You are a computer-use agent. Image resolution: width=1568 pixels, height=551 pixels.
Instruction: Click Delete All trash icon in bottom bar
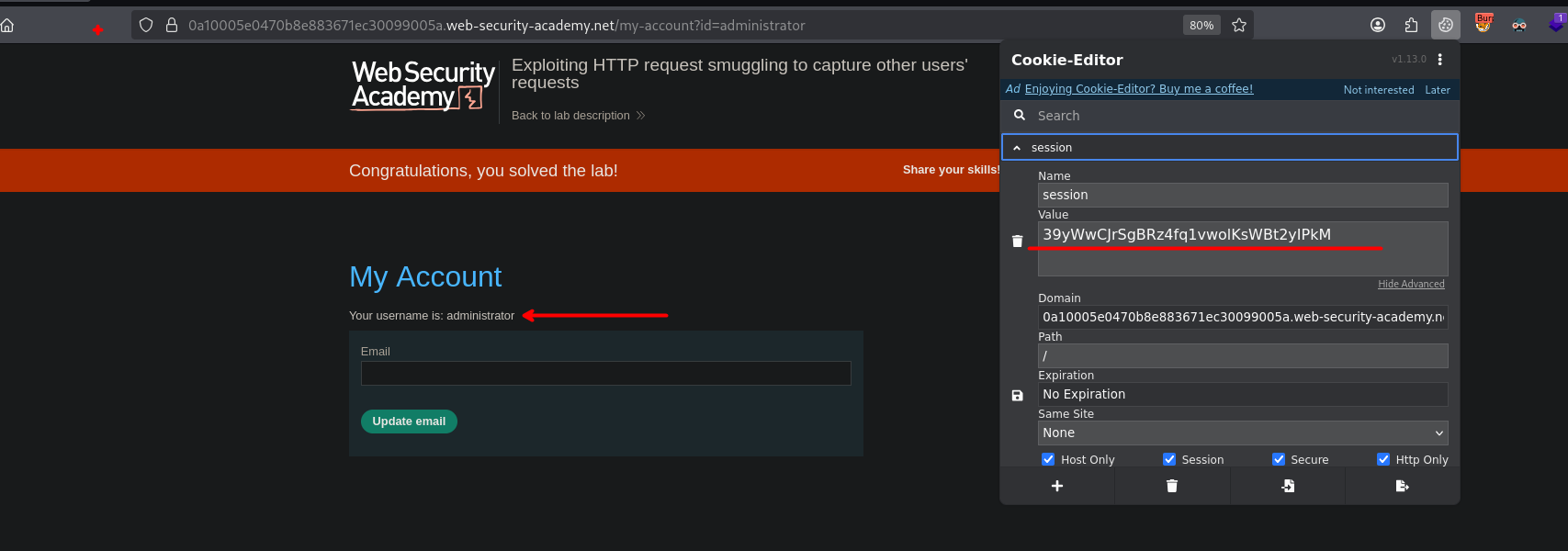(x=1172, y=486)
